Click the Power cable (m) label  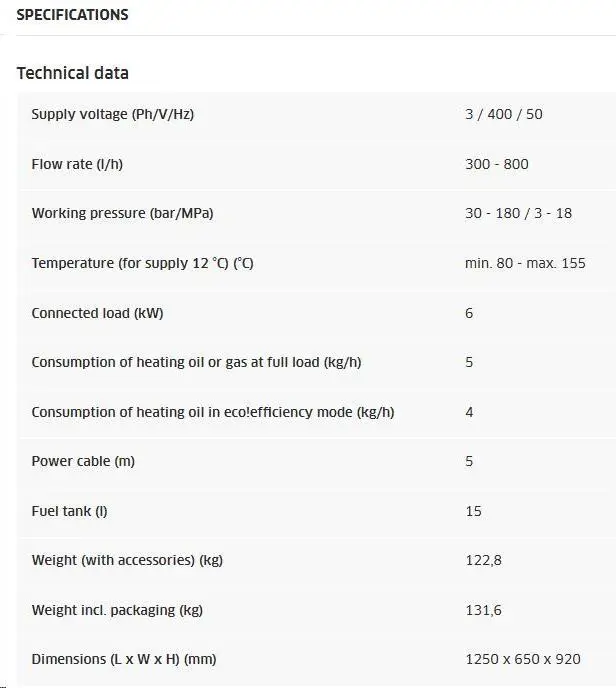pos(83,462)
